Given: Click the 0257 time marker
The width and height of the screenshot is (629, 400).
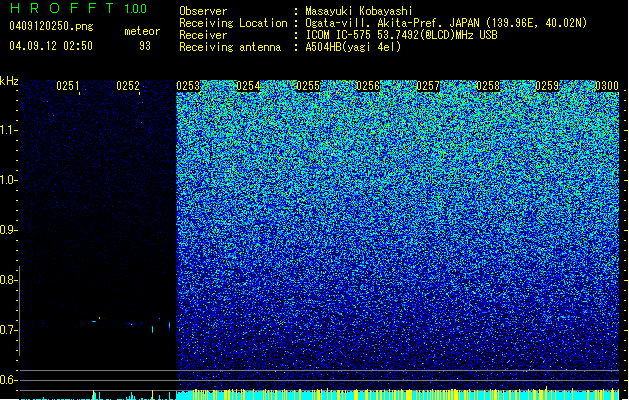Looking at the screenshot, I should [x=428, y=86].
